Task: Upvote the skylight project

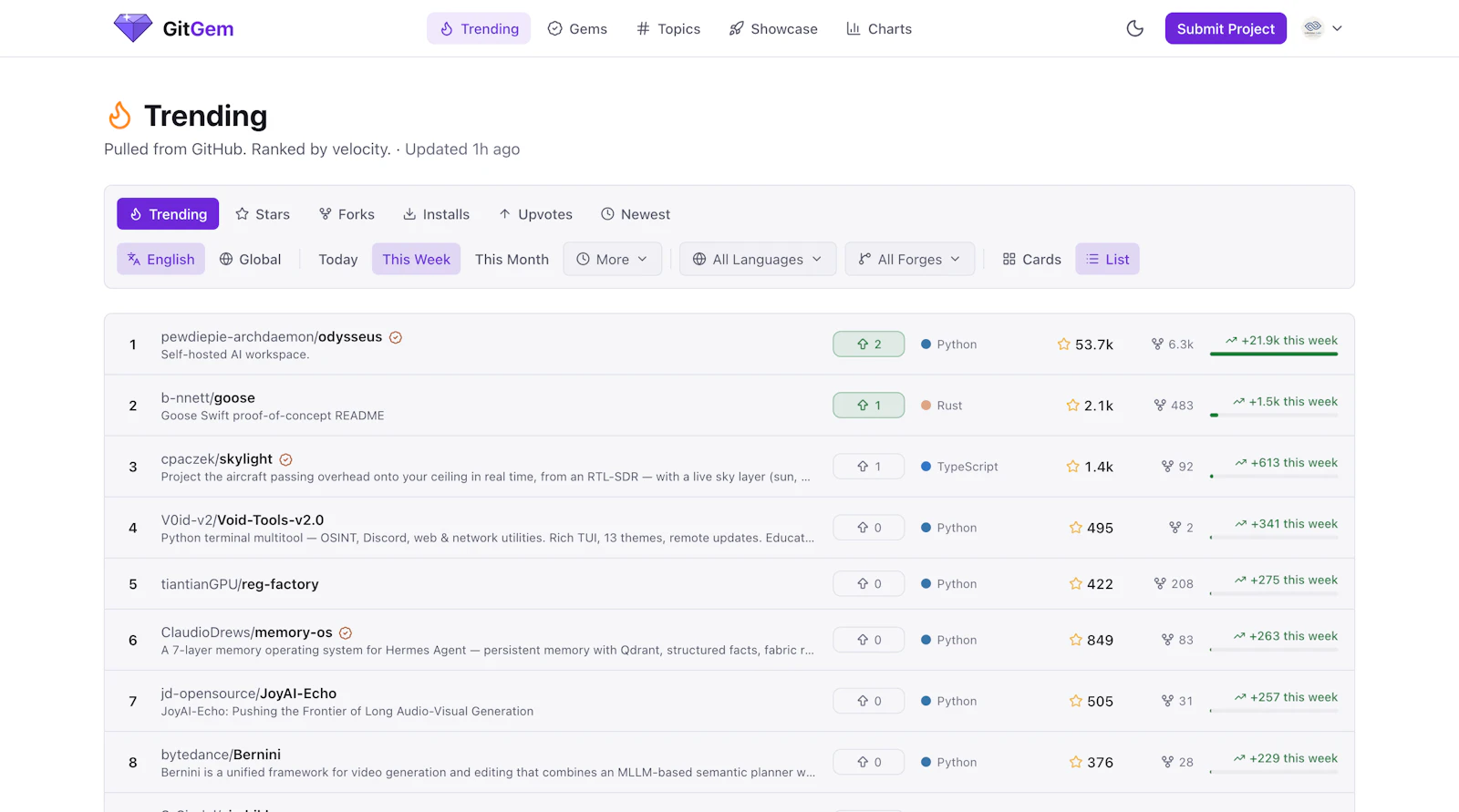Action: coord(868,466)
